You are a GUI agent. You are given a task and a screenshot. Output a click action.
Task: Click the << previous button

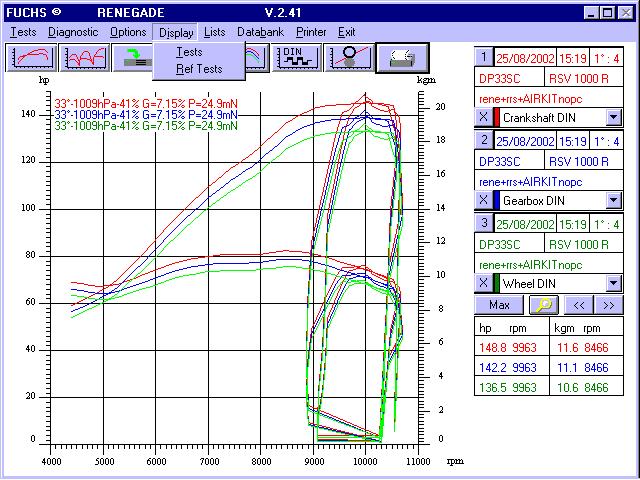[579, 305]
